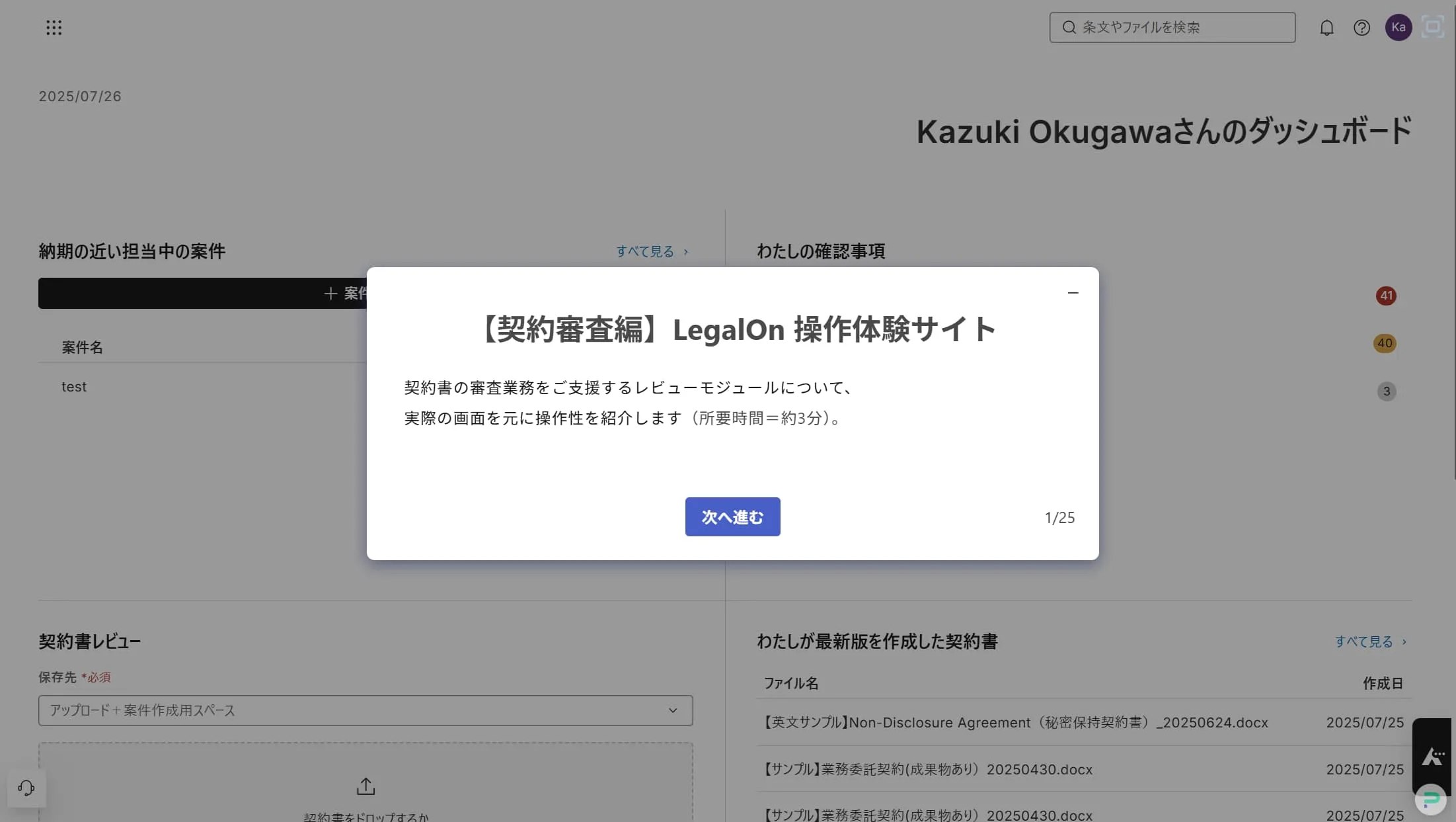Open すべて見る for わたしが最新版を作成した契約書
Screen dimensions: 1456x822
point(1371,641)
